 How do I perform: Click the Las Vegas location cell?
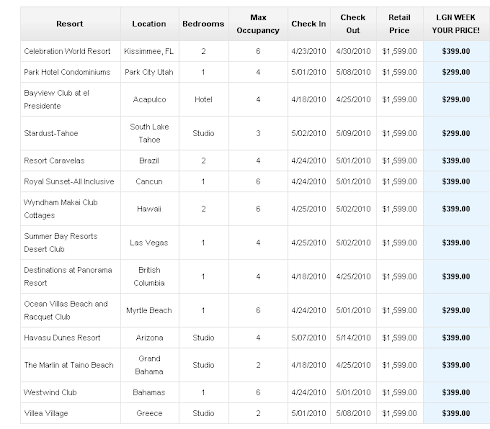149,243
